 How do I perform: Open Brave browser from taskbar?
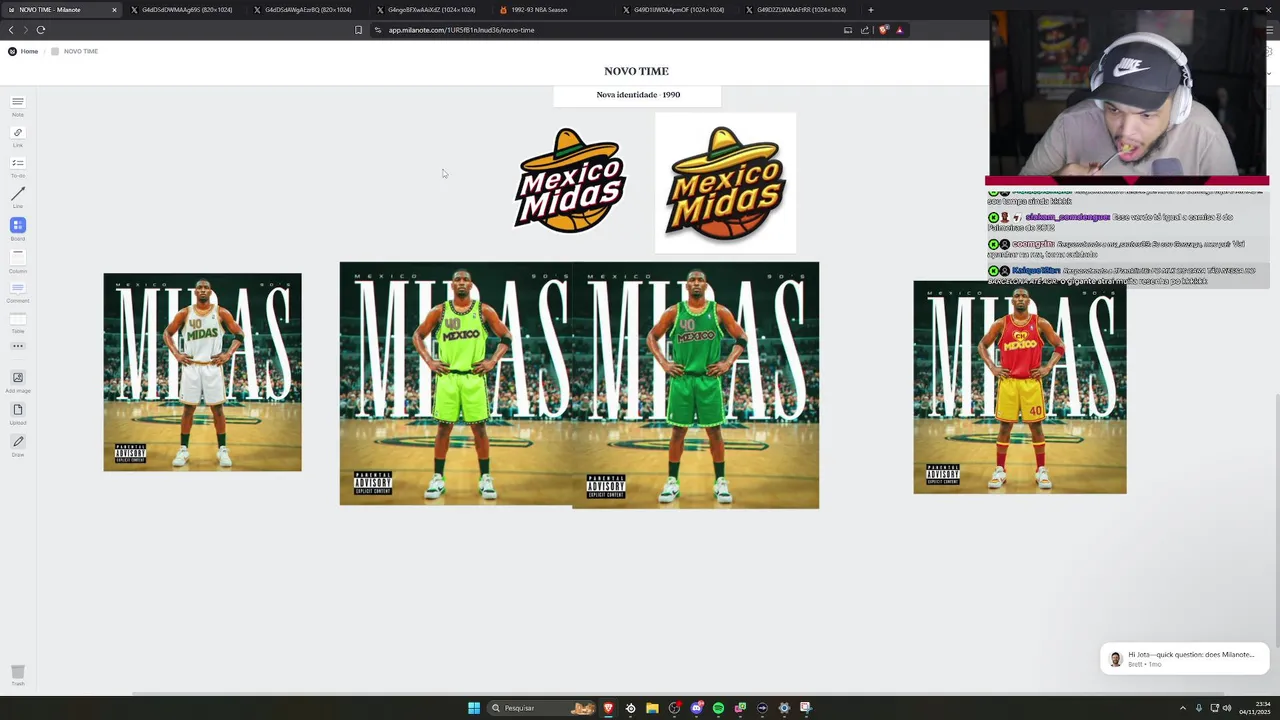pyautogui.click(x=608, y=708)
